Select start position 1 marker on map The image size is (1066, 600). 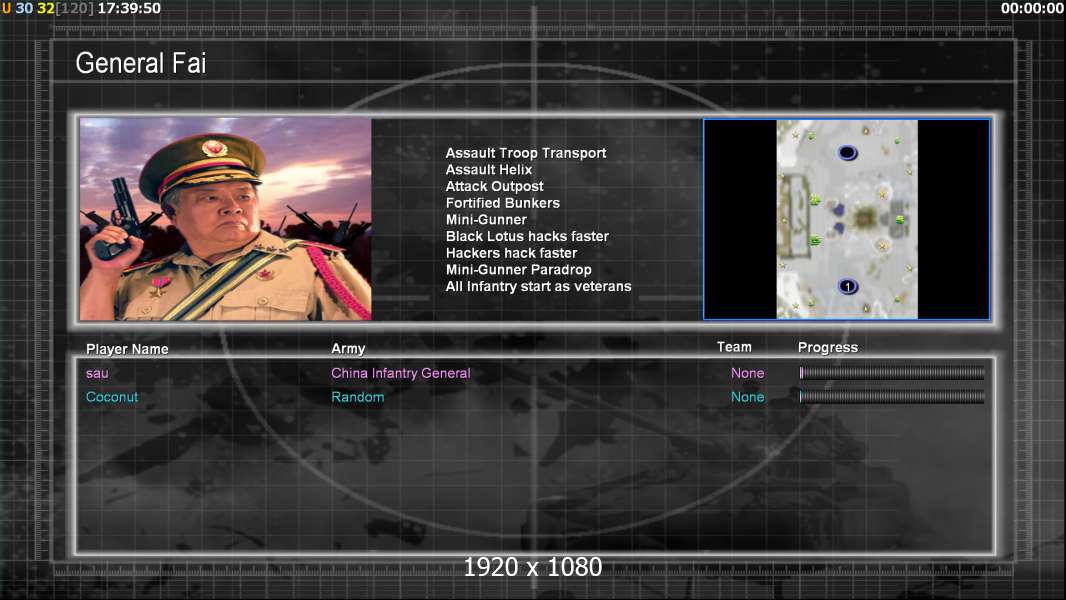pos(847,286)
